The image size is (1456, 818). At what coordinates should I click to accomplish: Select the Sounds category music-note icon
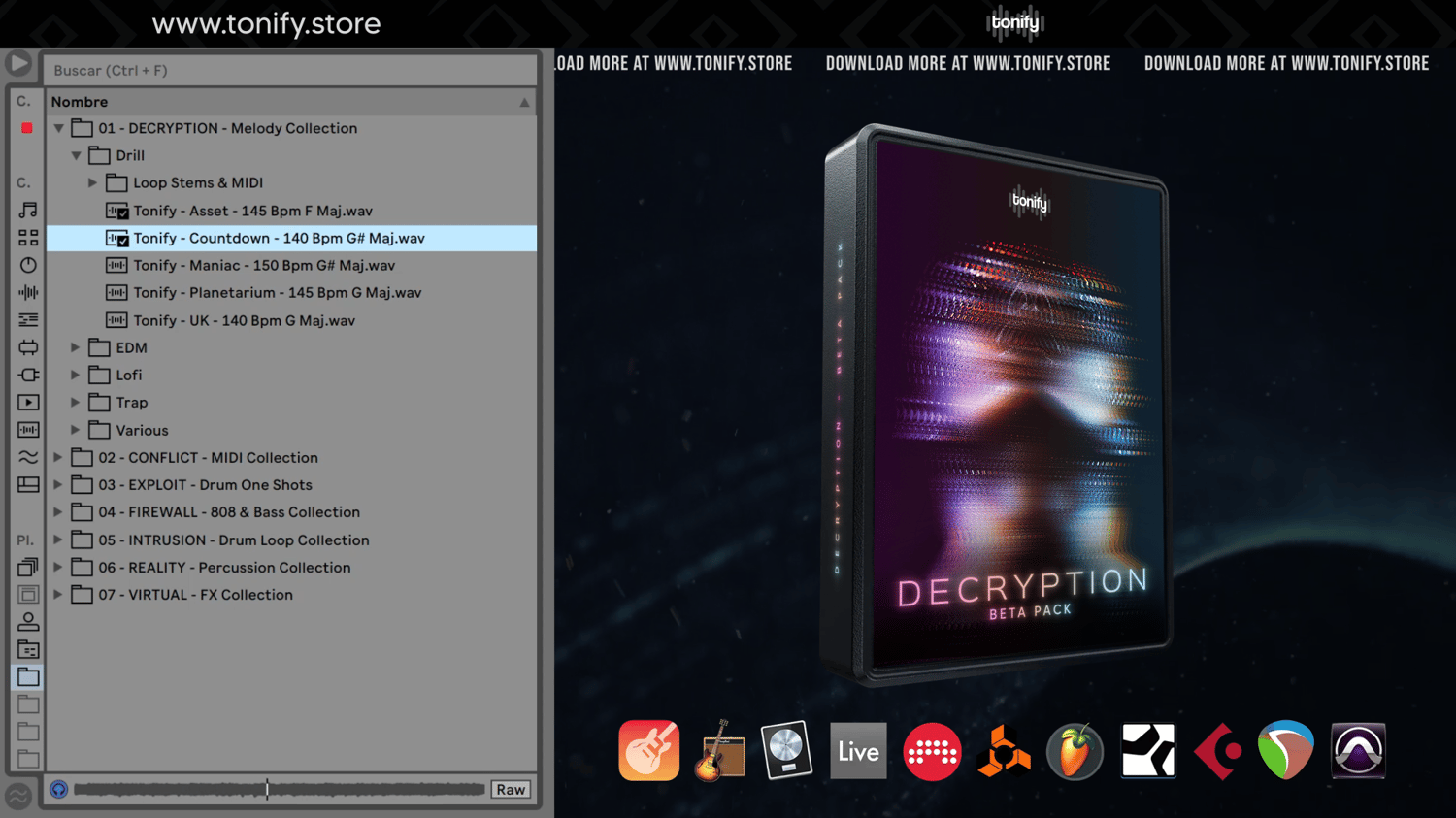tap(28, 210)
